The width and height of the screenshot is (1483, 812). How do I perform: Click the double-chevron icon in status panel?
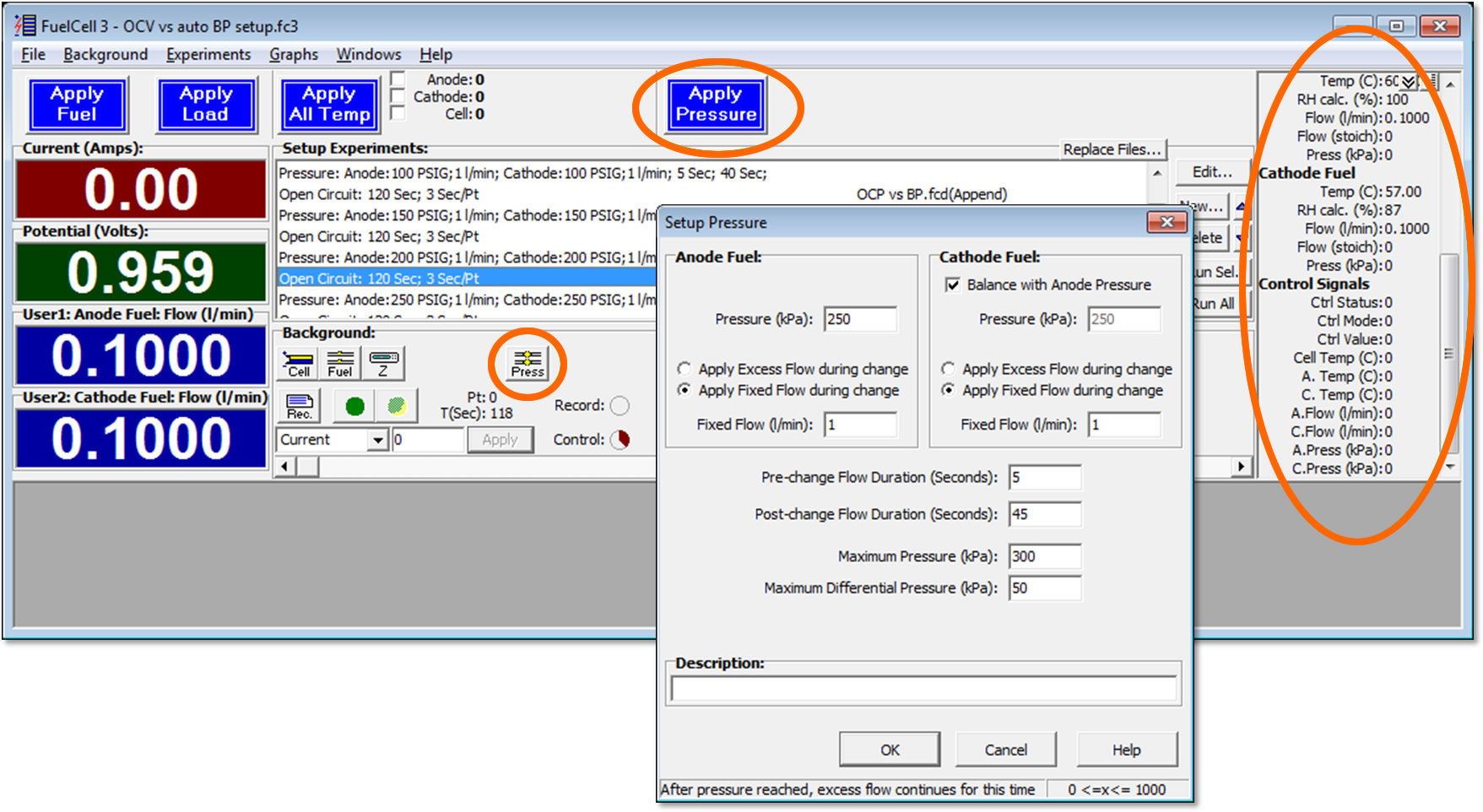pos(1409,82)
